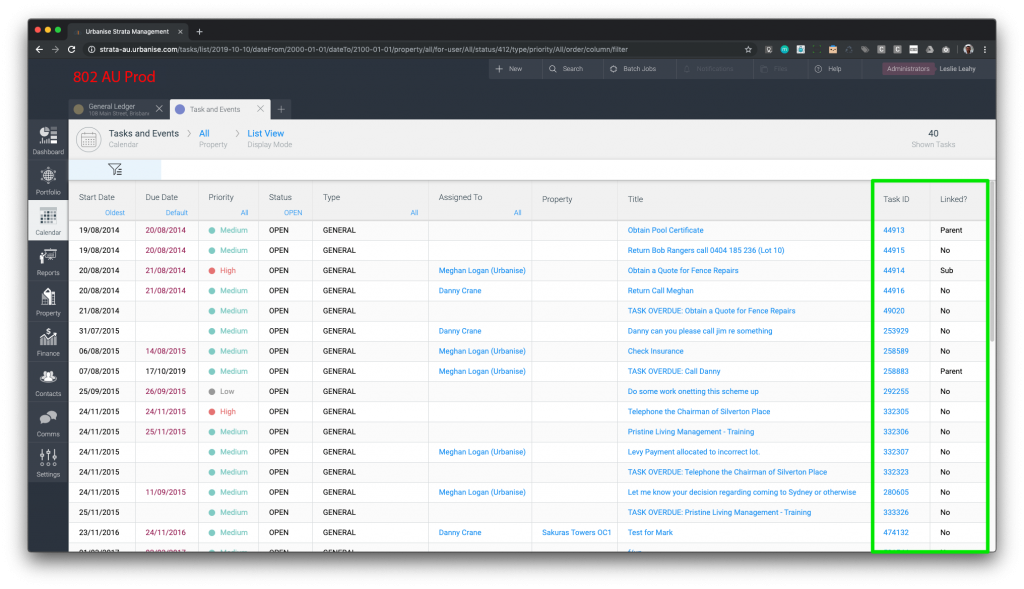This screenshot has width=1024, height=589.
Task: Open the Finance module icon
Action: [x=48, y=341]
